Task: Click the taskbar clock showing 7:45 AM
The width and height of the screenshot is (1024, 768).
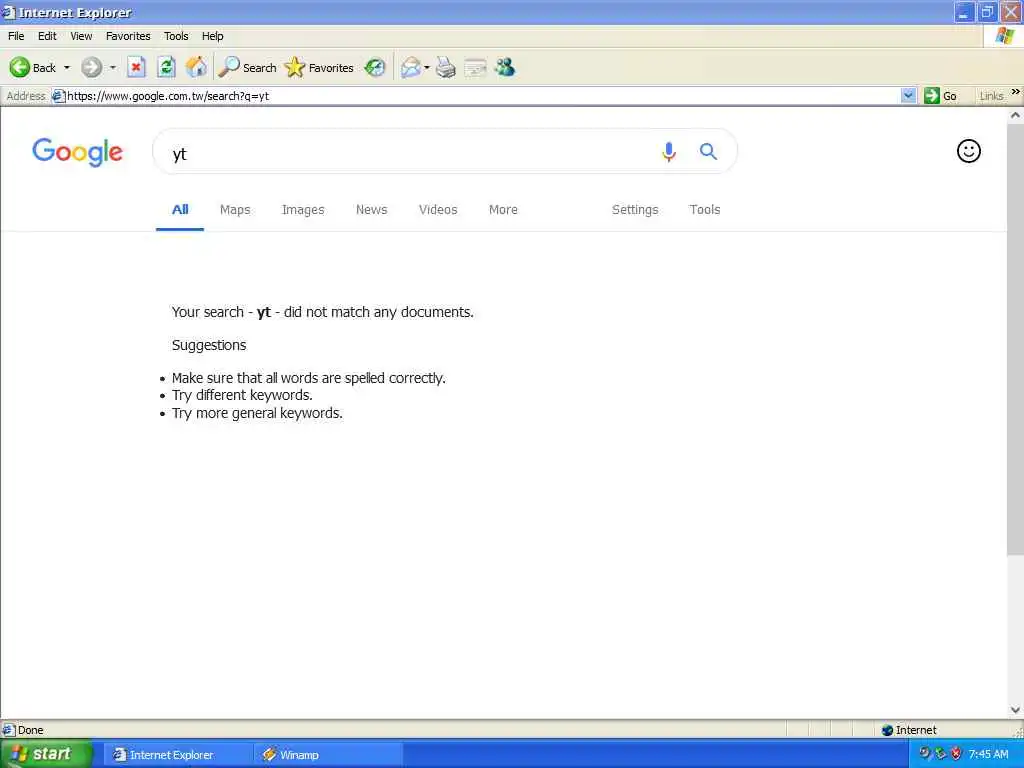Action: point(989,754)
